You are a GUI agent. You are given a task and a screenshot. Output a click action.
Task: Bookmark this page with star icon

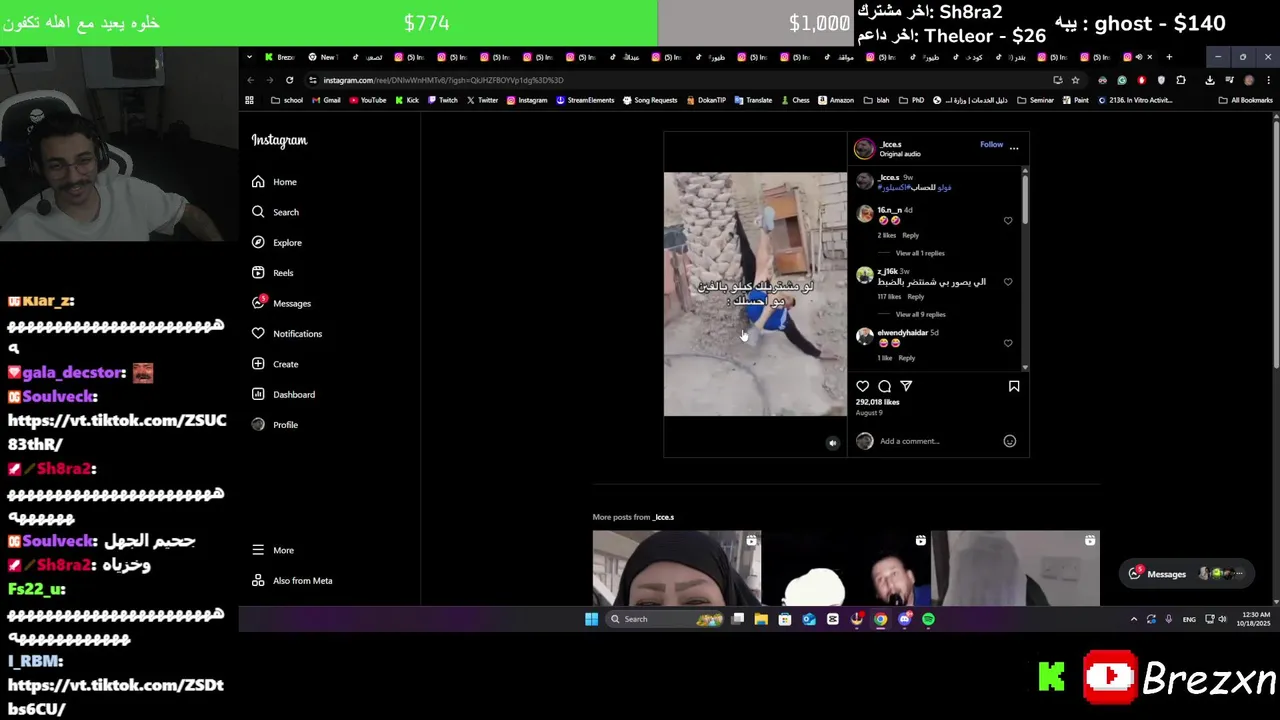[x=1076, y=80]
